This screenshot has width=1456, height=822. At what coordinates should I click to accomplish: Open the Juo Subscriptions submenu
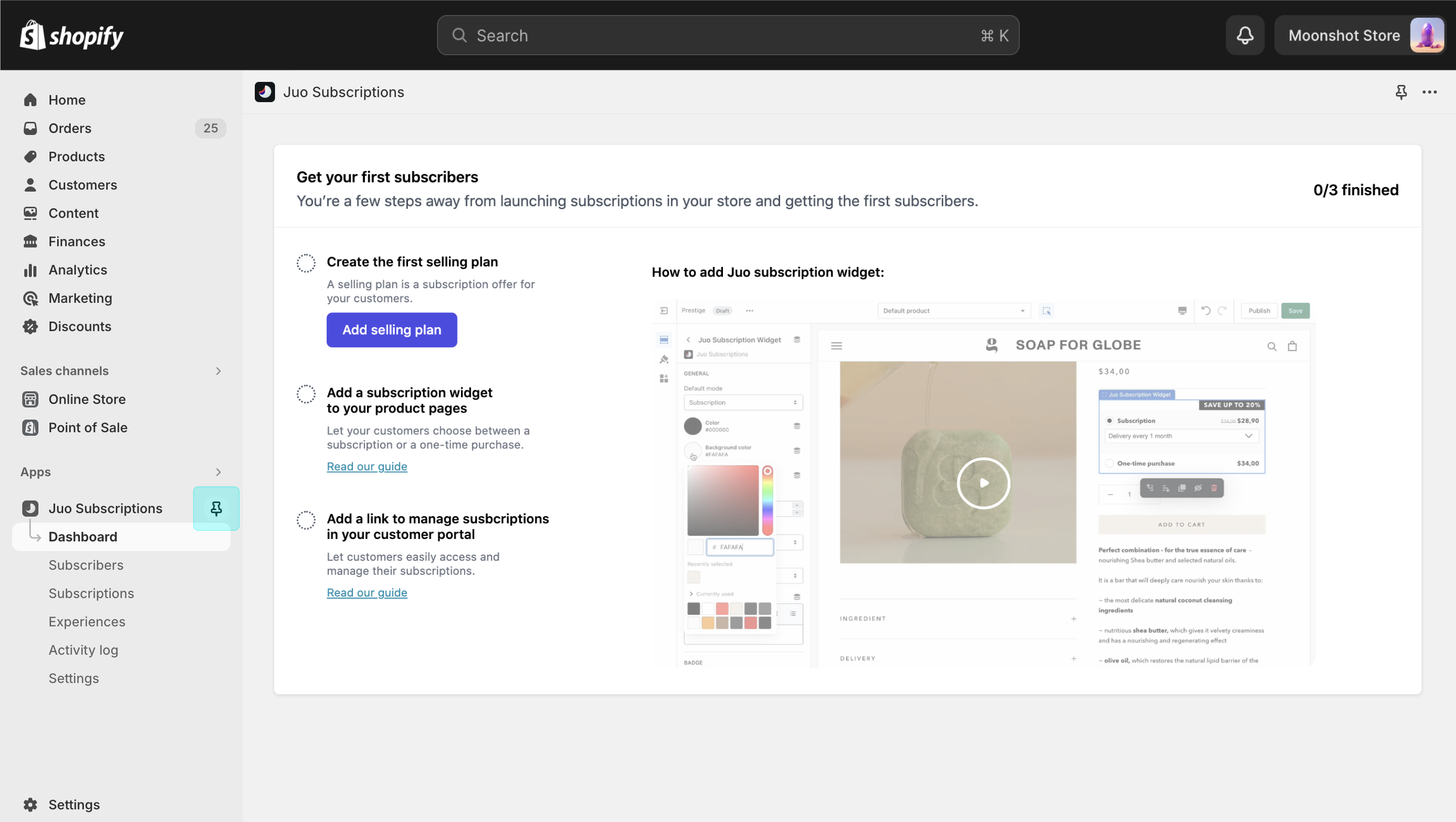[x=105, y=508]
